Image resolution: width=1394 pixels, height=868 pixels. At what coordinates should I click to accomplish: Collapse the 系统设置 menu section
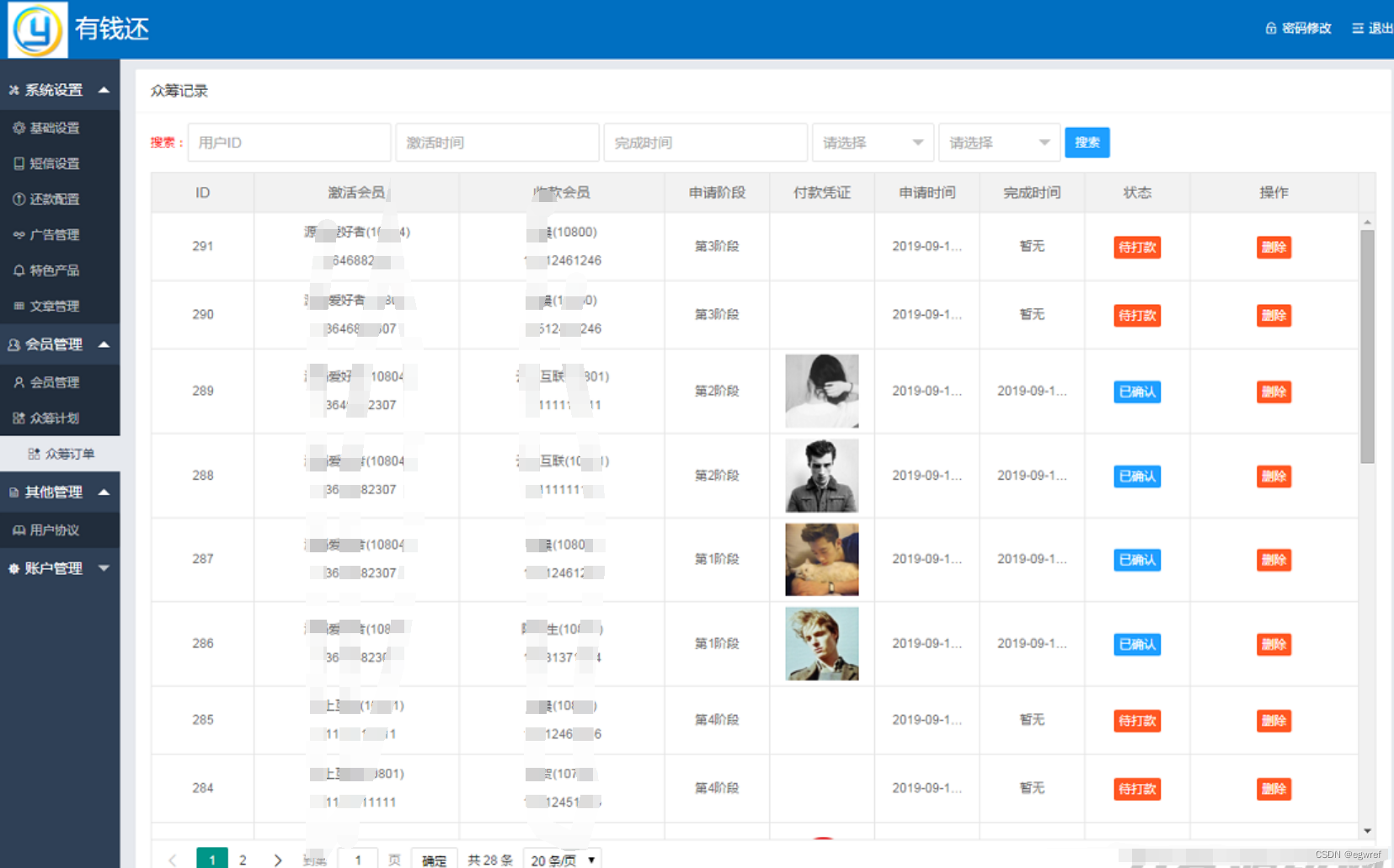pyautogui.click(x=104, y=90)
